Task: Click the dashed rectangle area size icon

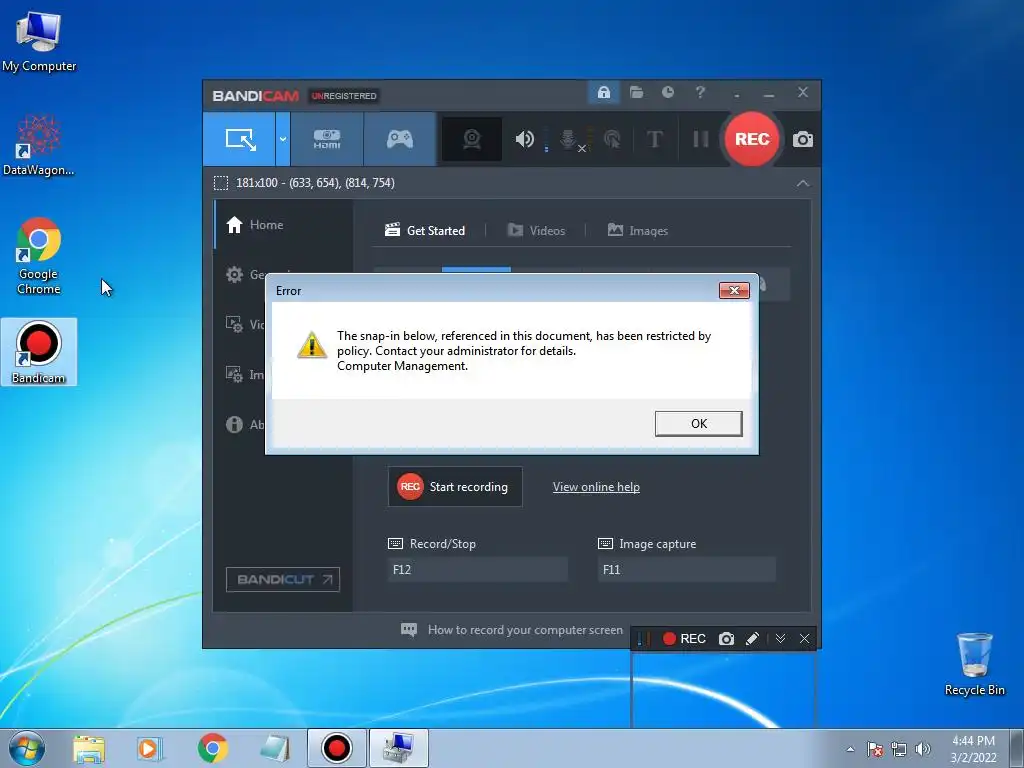Action: 221,183
